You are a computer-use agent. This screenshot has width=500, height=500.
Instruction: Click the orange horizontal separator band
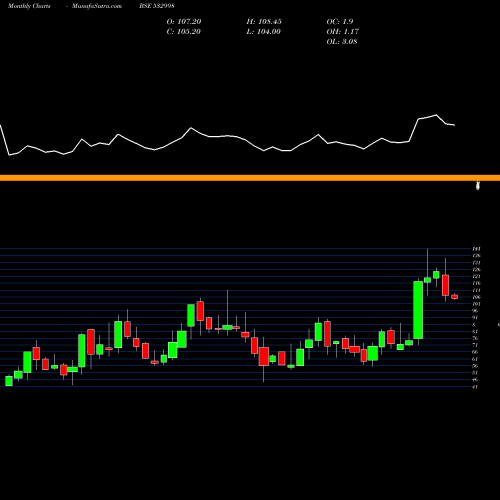250,178
